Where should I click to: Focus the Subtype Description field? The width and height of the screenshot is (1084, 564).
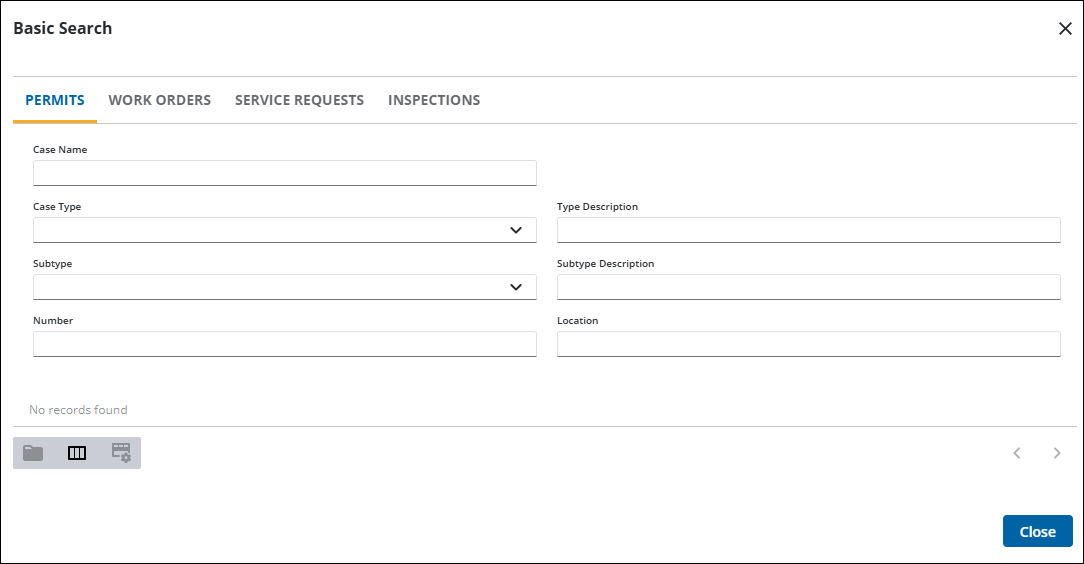[x=809, y=287]
